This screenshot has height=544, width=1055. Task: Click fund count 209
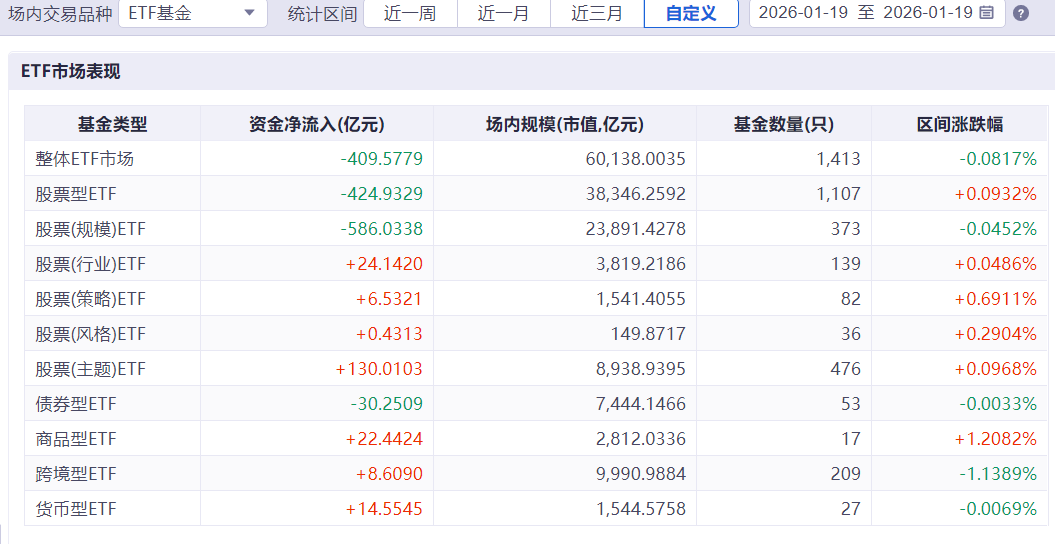tap(846, 473)
